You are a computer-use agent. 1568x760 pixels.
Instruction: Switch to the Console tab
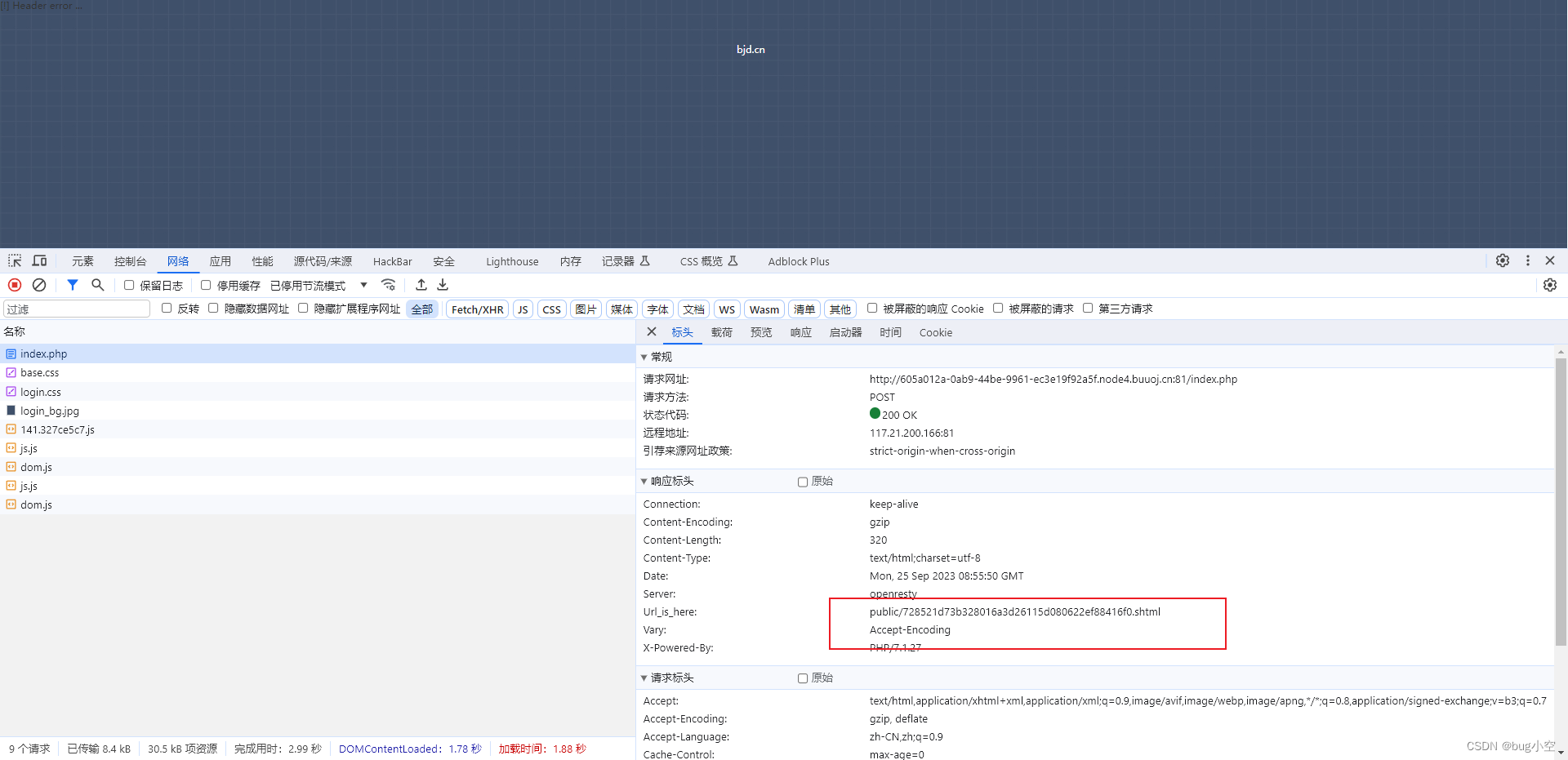click(x=130, y=261)
